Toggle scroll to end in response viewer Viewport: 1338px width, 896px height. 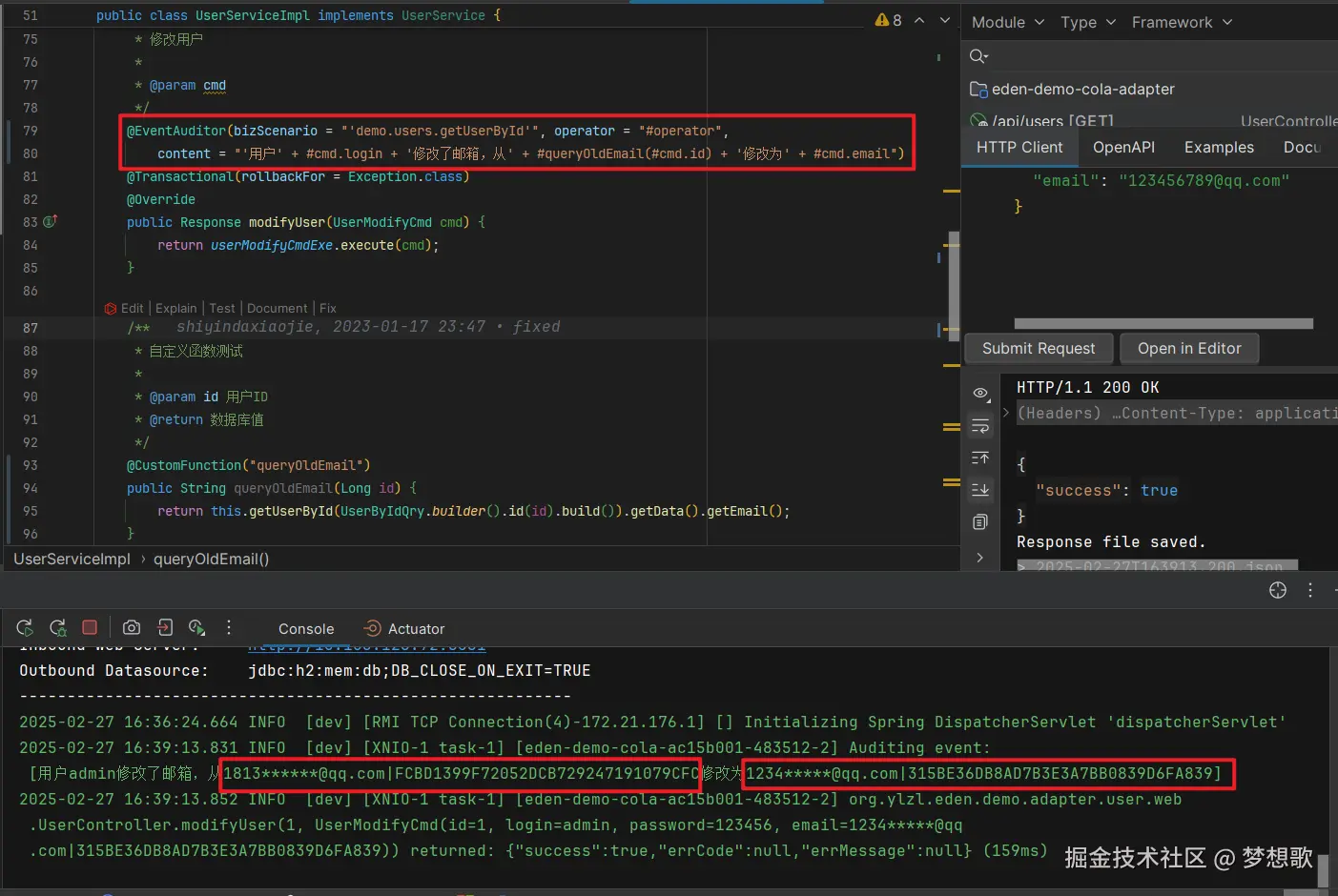(980, 490)
